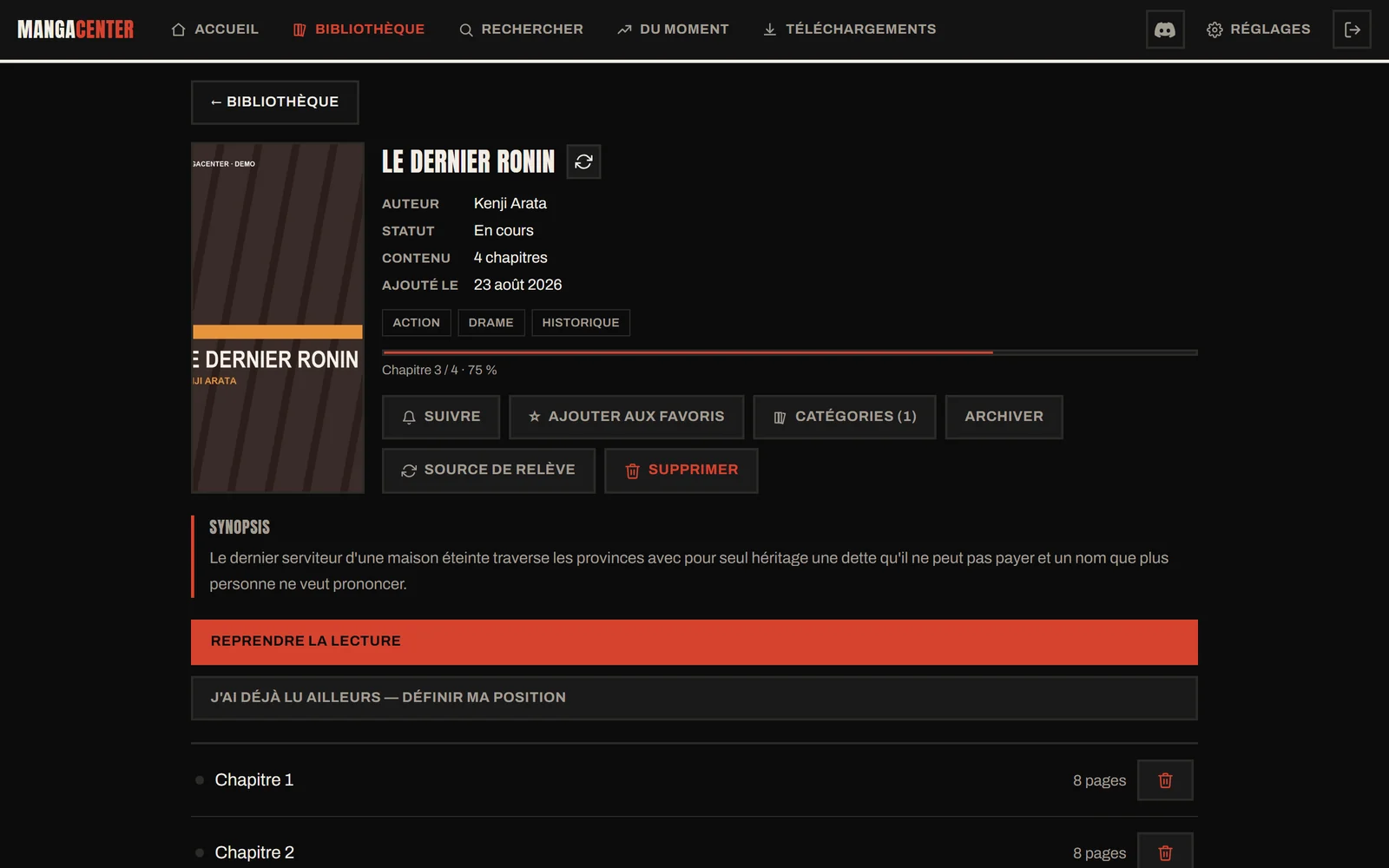Screen dimensions: 1389x868
Task: Open the Du moment trending page
Action: (x=673, y=30)
